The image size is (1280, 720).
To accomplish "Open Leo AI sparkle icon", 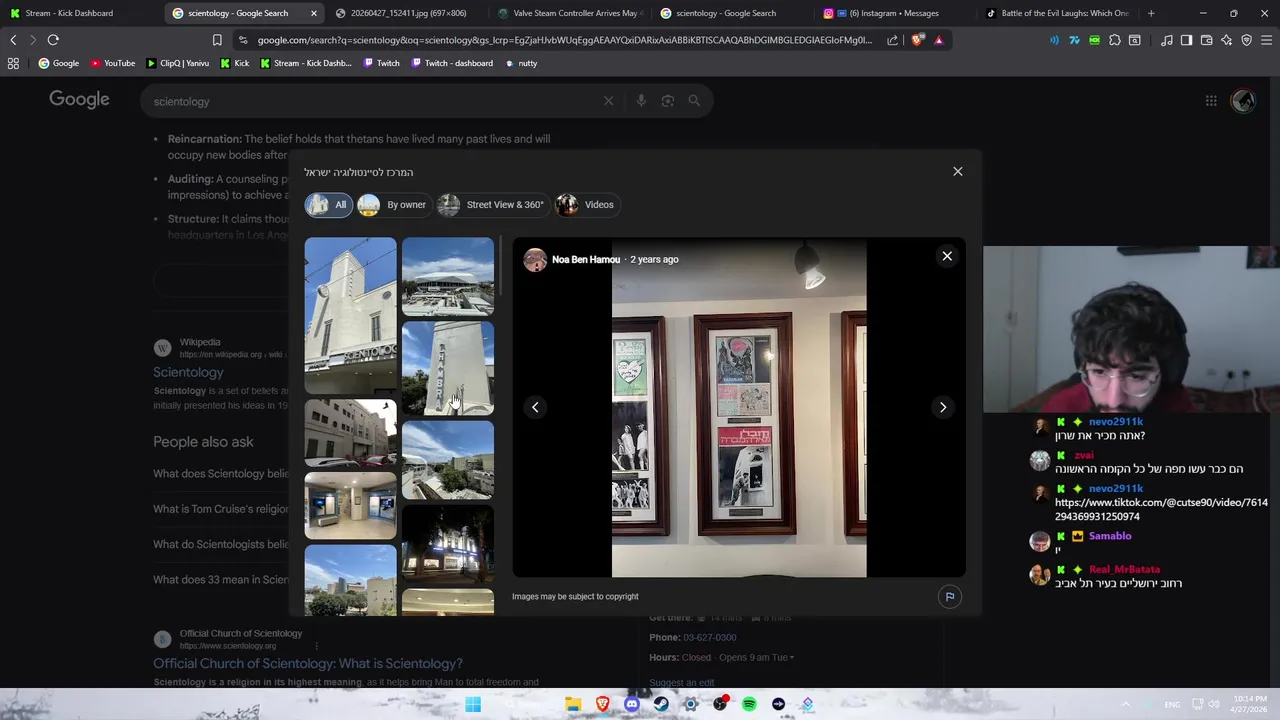I will pyautogui.click(x=1226, y=40).
